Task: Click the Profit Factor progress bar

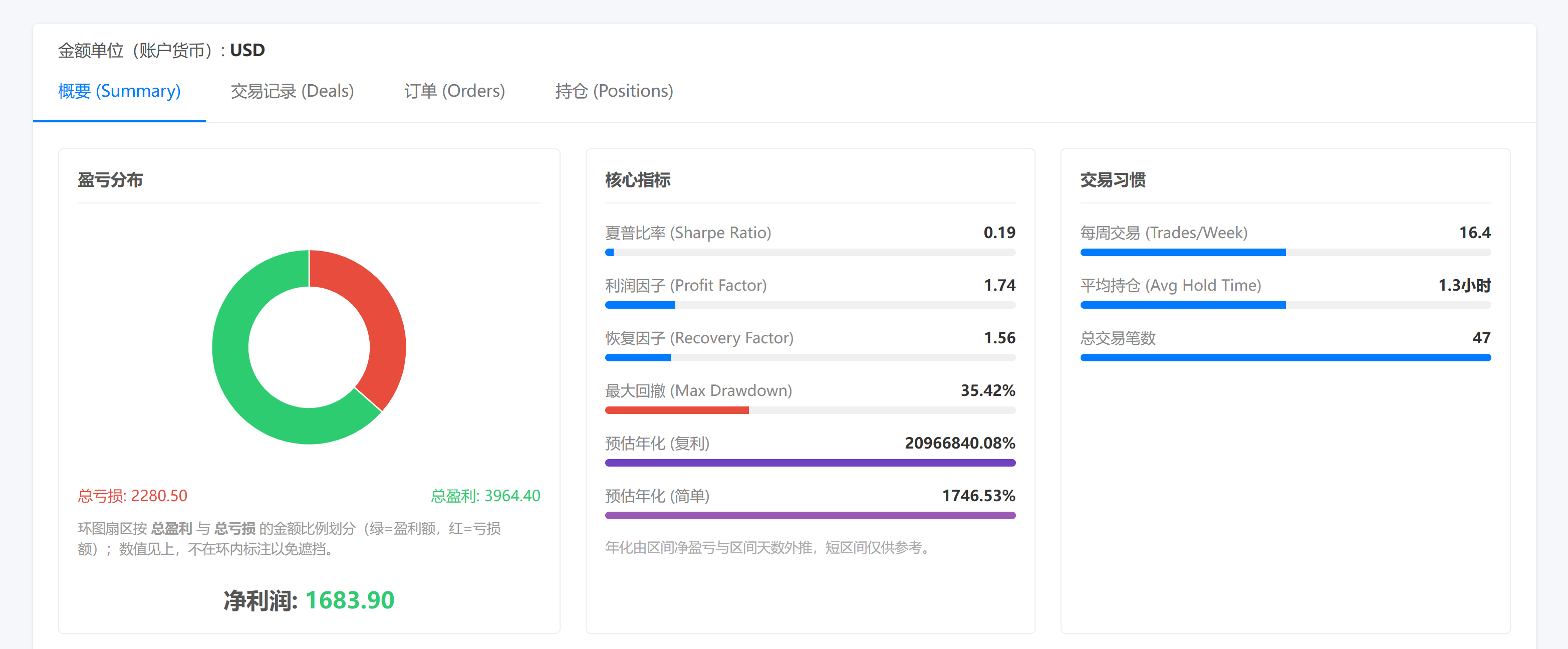Action: click(810, 305)
